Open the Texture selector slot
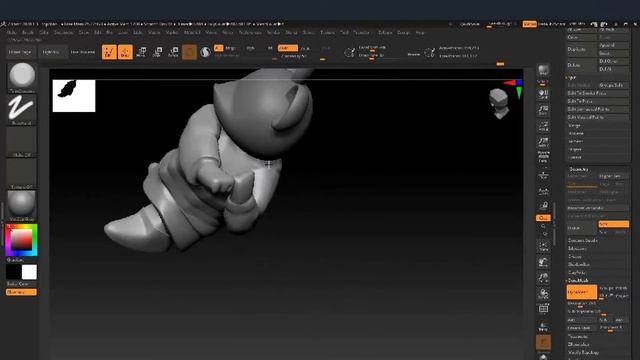 pyautogui.click(x=22, y=173)
